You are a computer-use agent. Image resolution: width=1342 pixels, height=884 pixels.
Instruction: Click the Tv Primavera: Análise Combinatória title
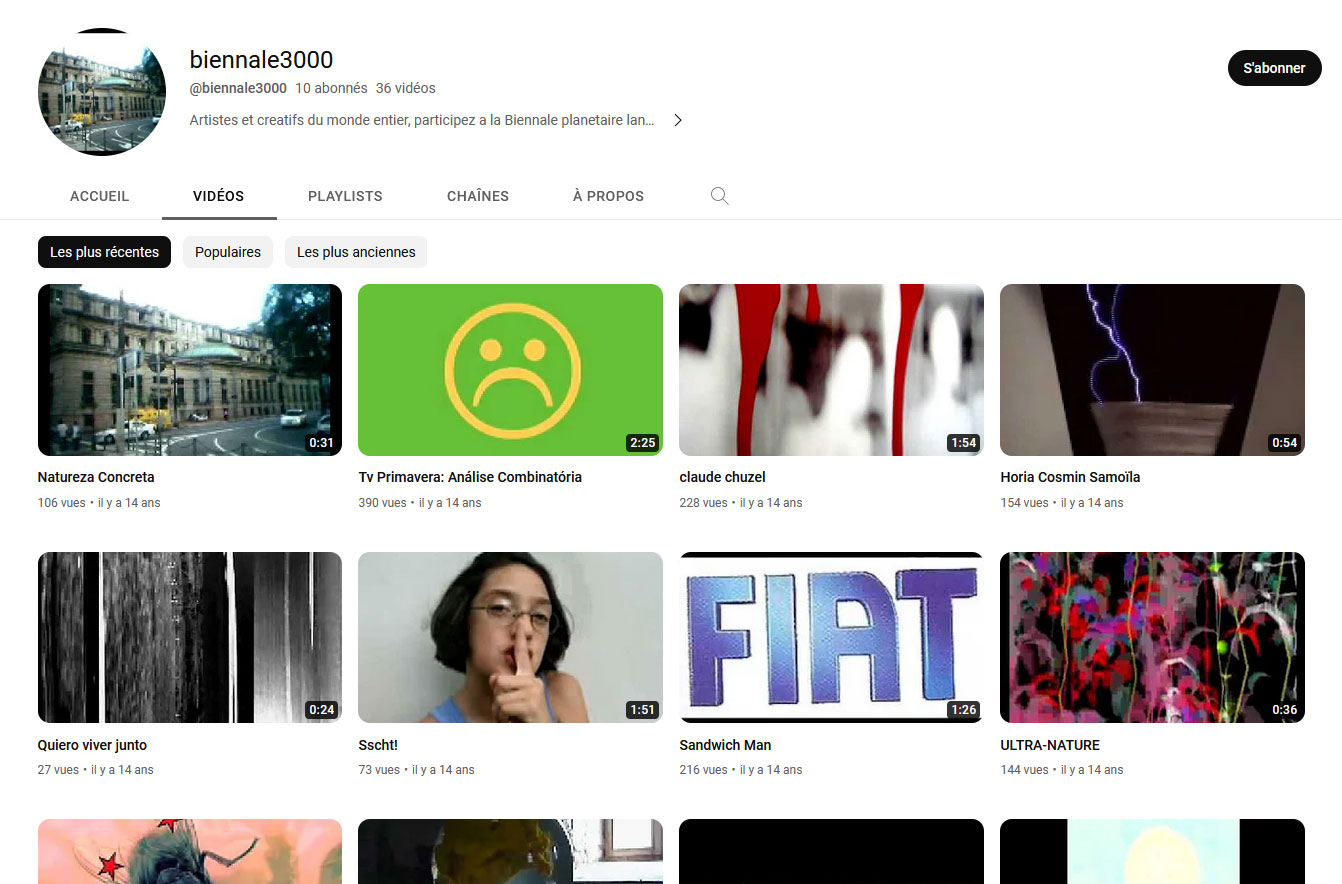[x=470, y=477]
